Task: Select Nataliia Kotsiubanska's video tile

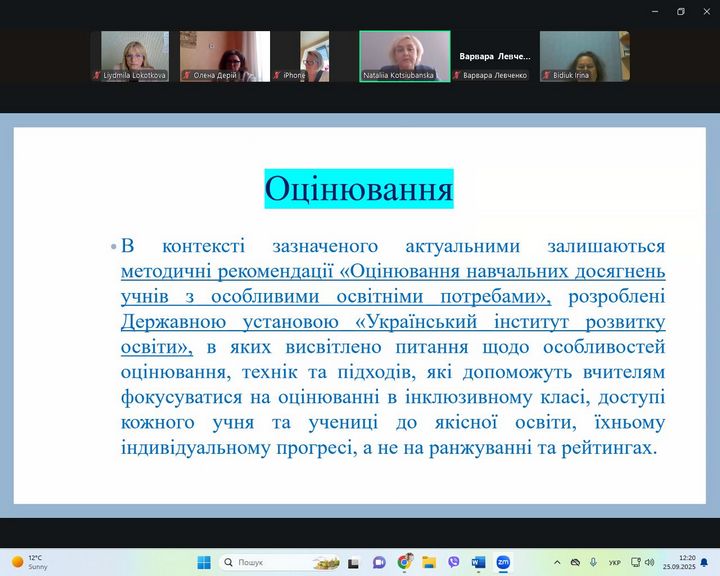Action: 404,56
